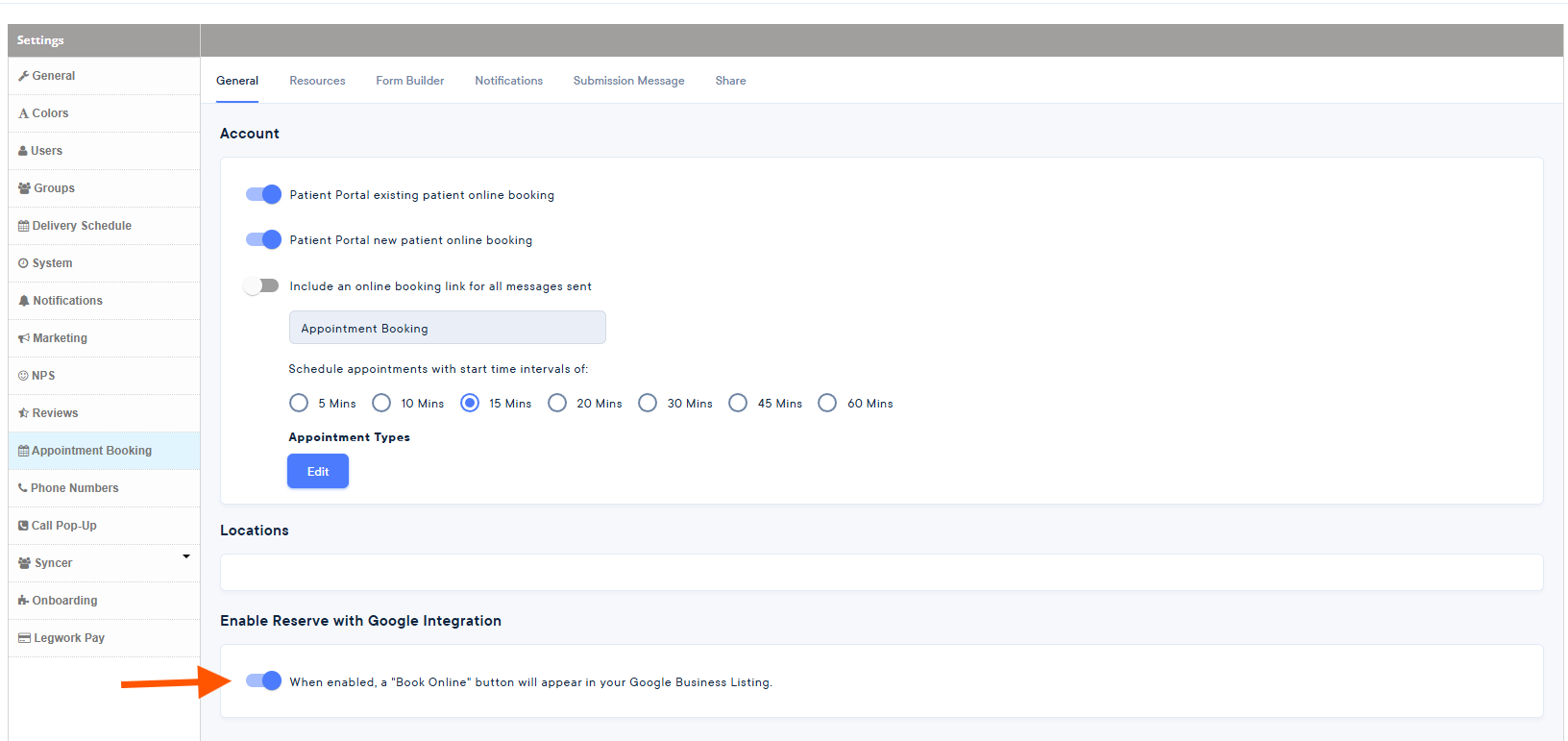The height and width of the screenshot is (741, 1568).
Task: Open Colors settings in sidebar
Action: (104, 113)
